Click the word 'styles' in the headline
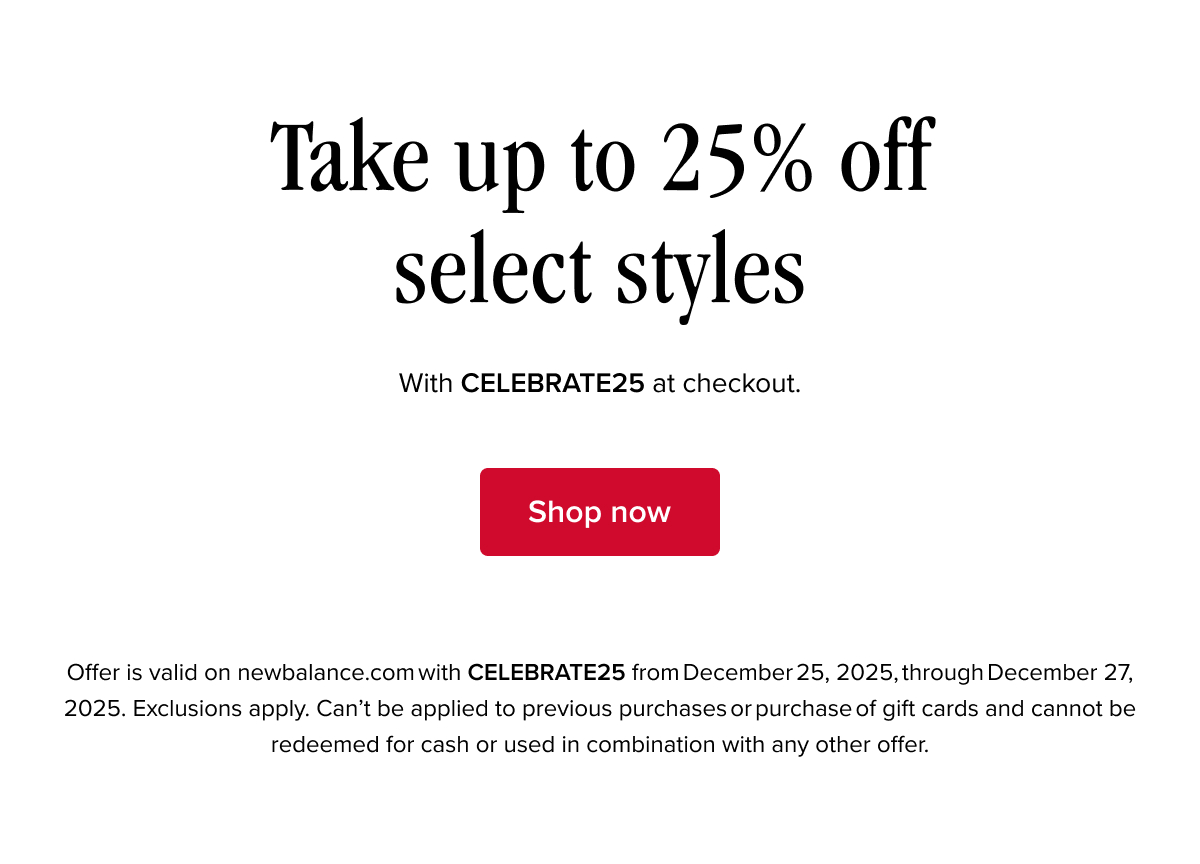 tap(710, 272)
